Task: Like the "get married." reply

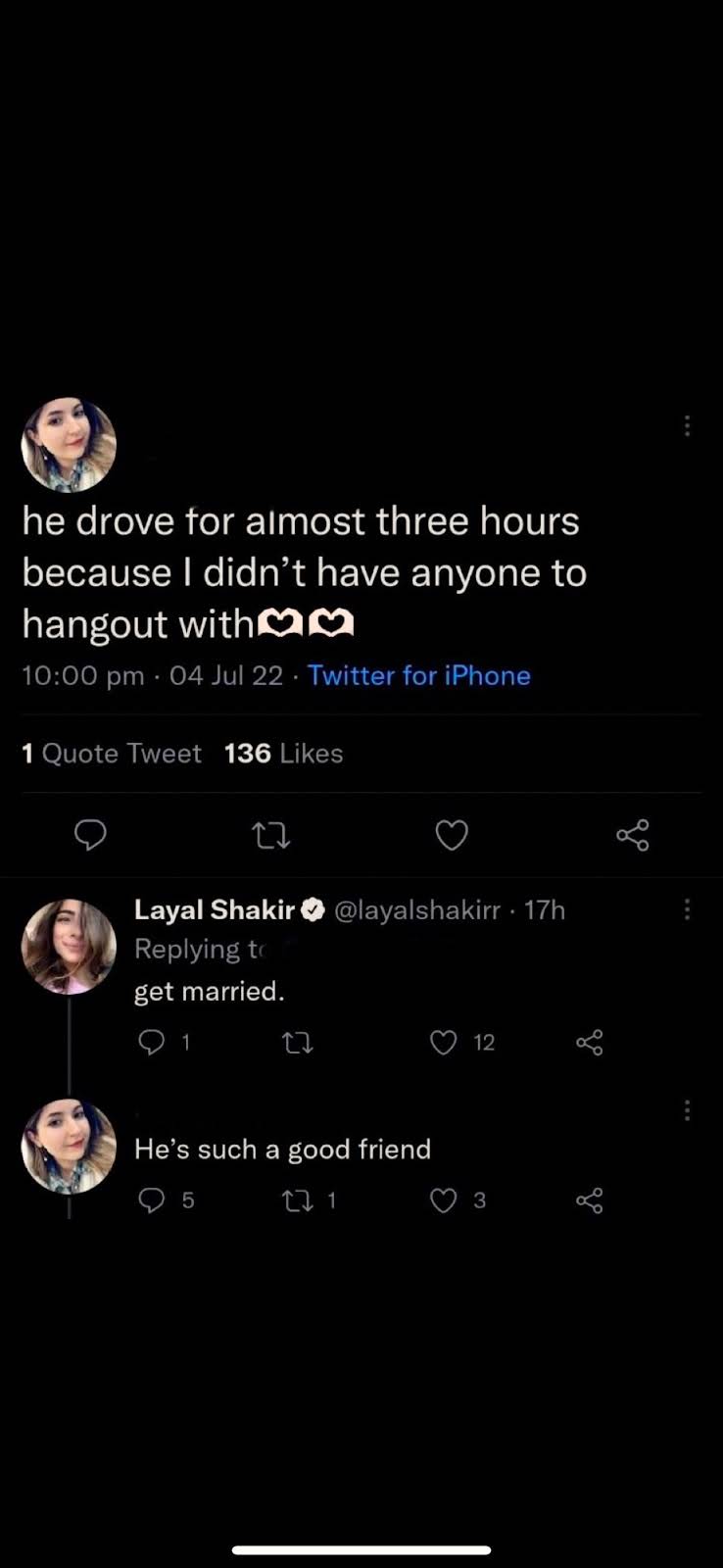Action: (444, 1042)
